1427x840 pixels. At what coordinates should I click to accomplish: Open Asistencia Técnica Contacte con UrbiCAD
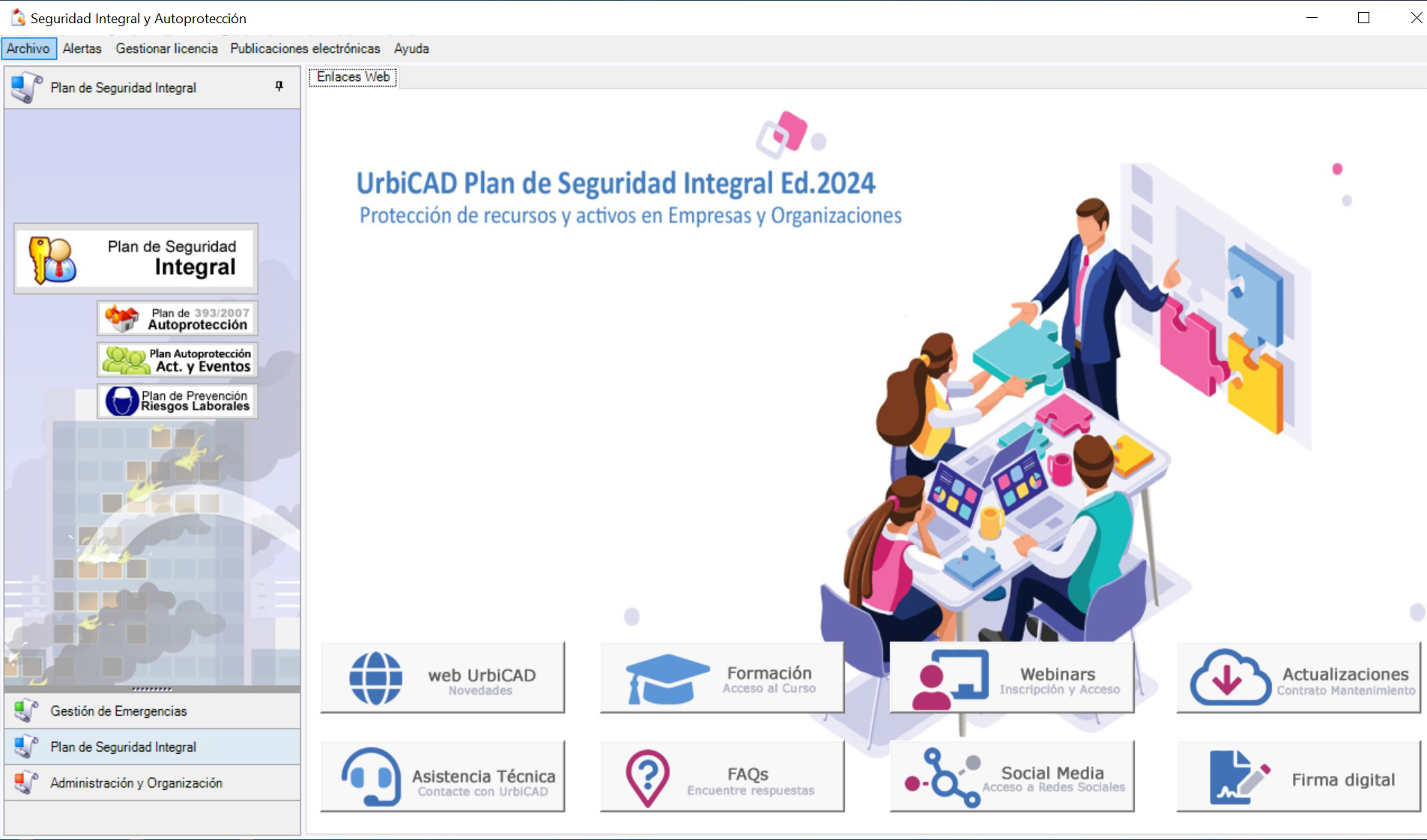click(x=443, y=776)
